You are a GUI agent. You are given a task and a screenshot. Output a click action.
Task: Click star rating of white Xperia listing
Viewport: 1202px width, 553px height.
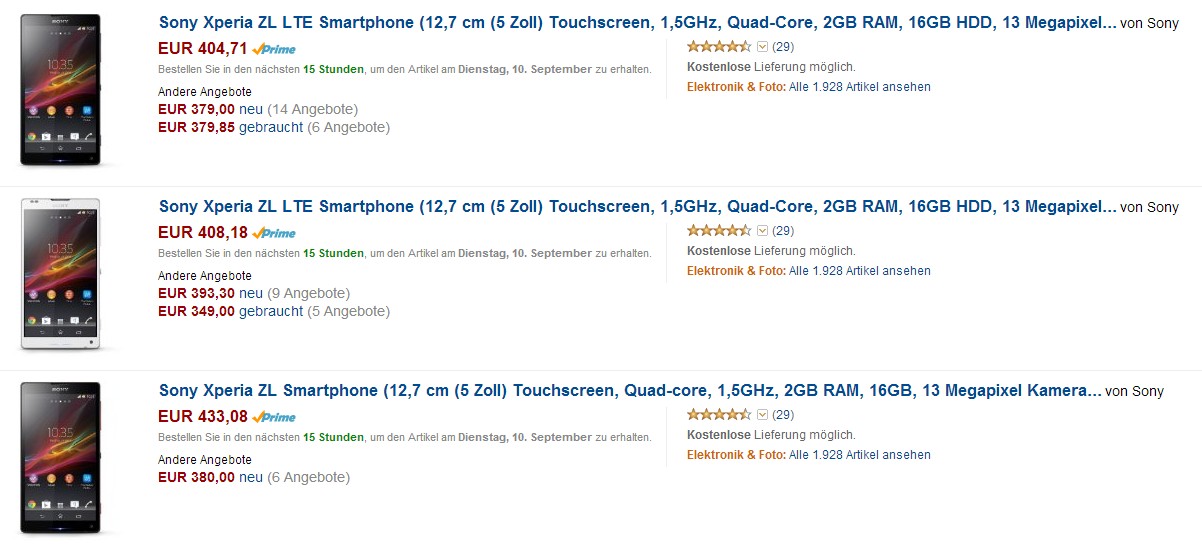(x=719, y=230)
